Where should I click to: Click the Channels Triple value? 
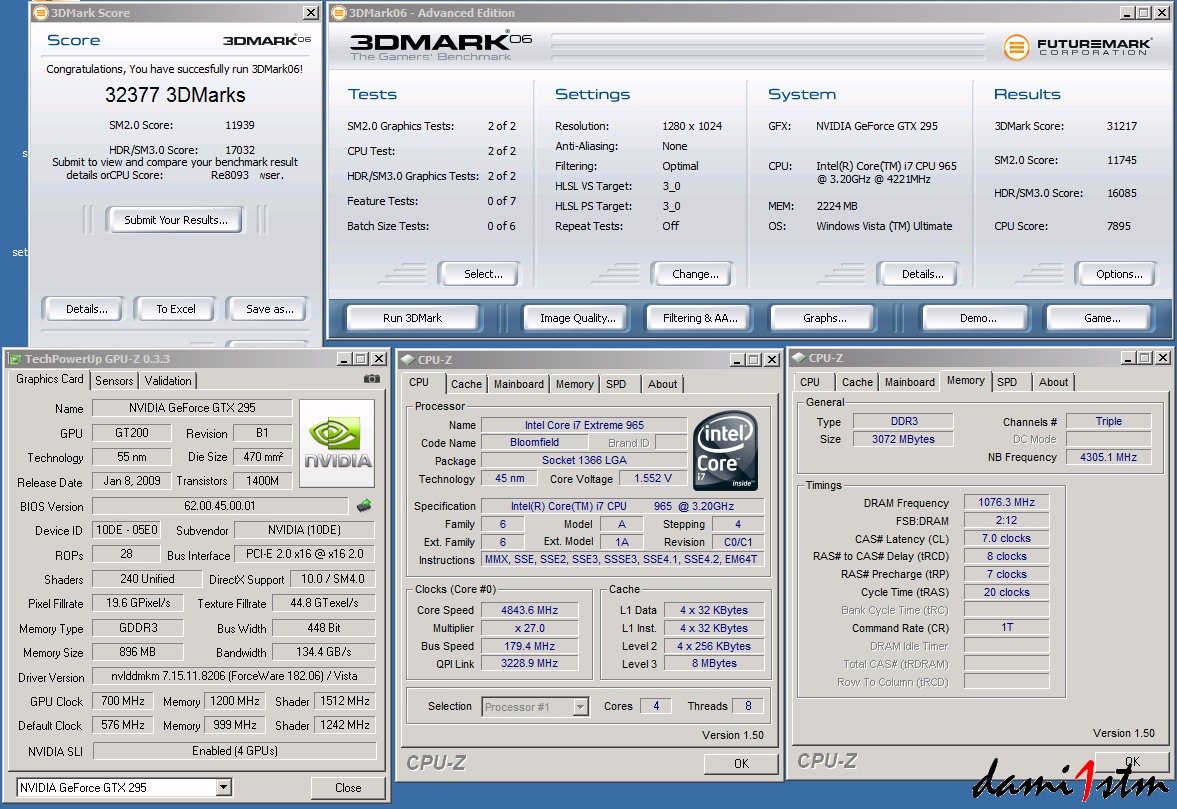[x=1108, y=421]
